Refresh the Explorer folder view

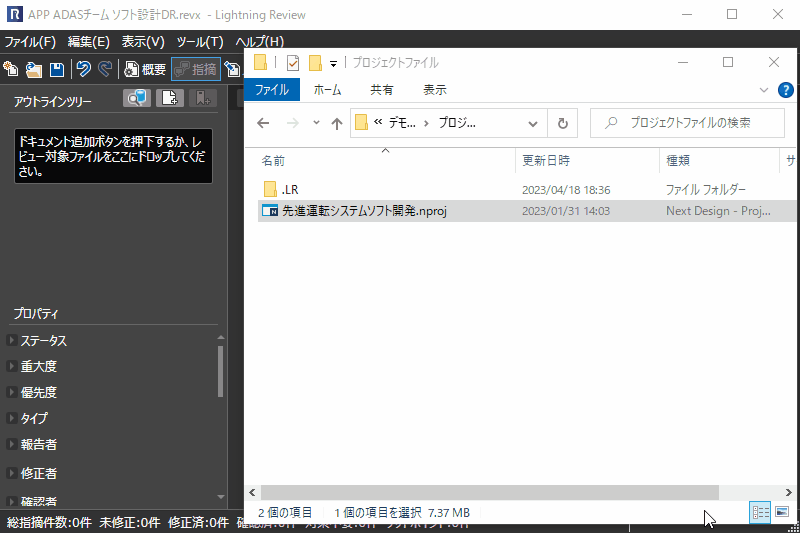point(562,123)
